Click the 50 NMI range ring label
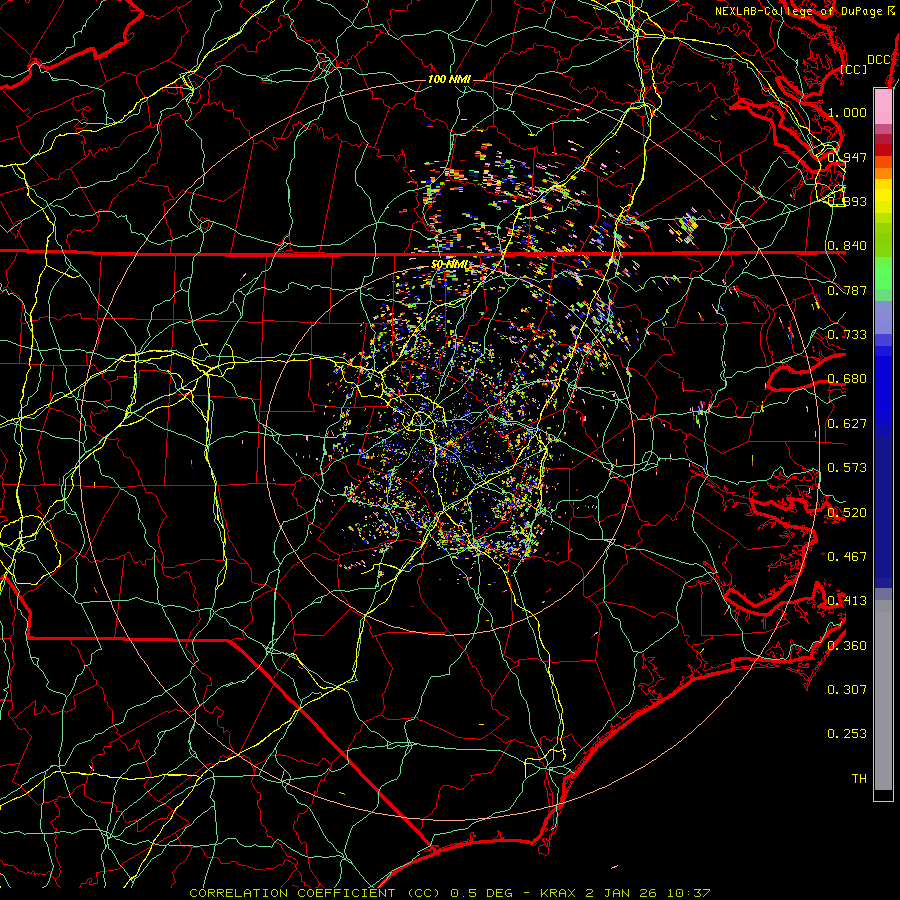 coord(451,265)
